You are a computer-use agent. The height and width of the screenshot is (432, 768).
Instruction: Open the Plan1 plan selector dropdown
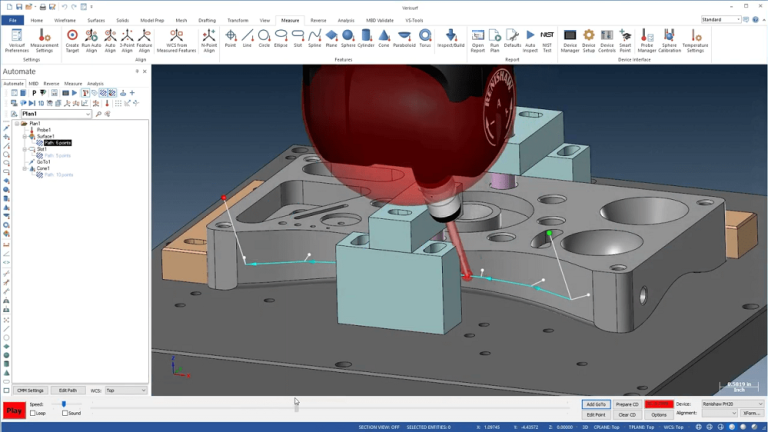[x=56, y=114]
